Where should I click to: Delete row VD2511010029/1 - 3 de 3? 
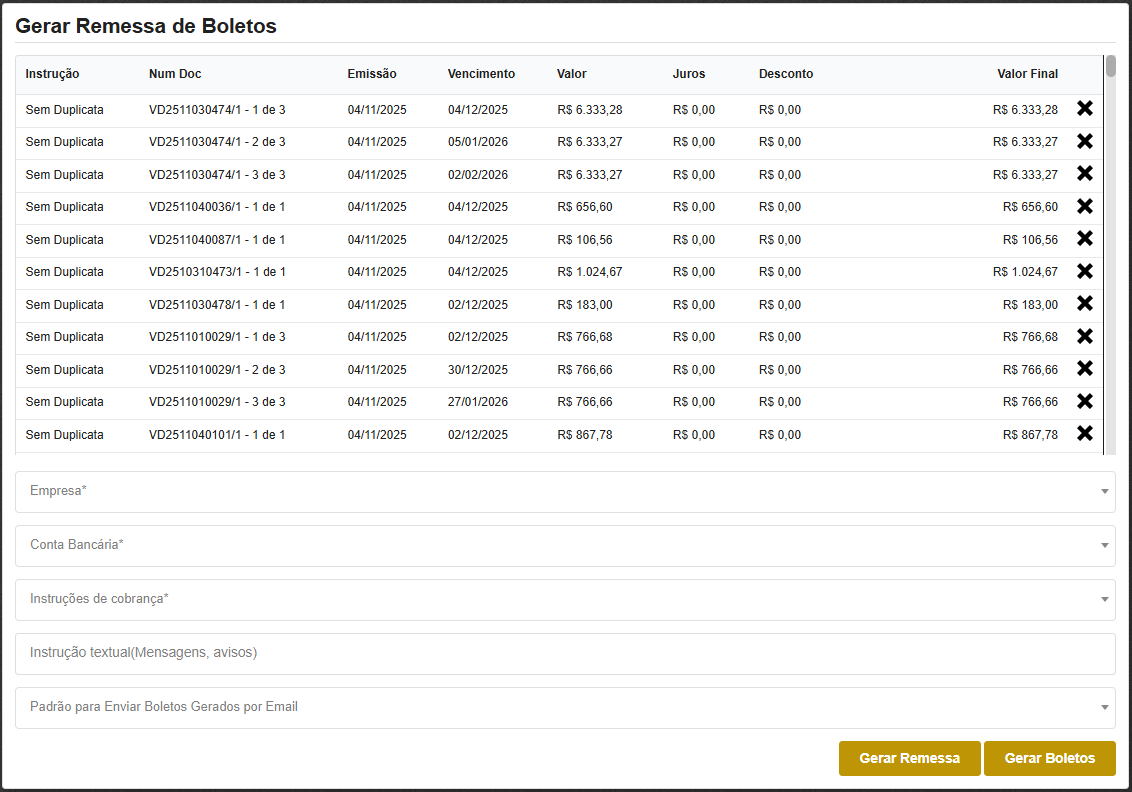[x=1084, y=401]
